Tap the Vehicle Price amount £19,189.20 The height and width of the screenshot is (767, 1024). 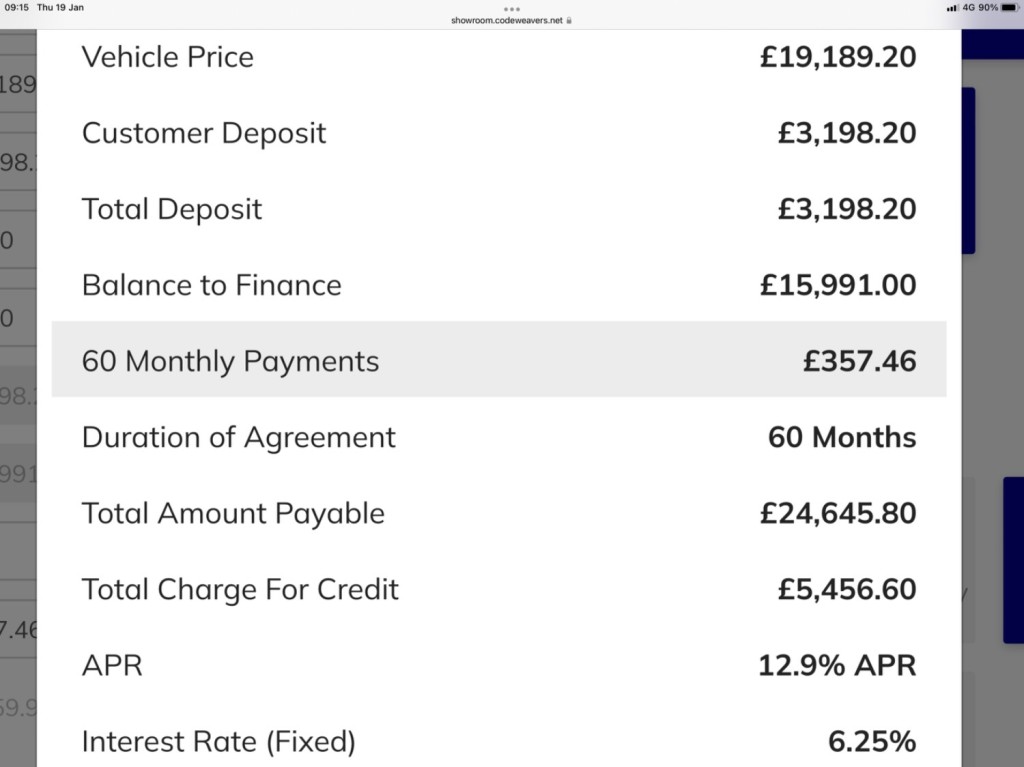pyautogui.click(x=838, y=57)
